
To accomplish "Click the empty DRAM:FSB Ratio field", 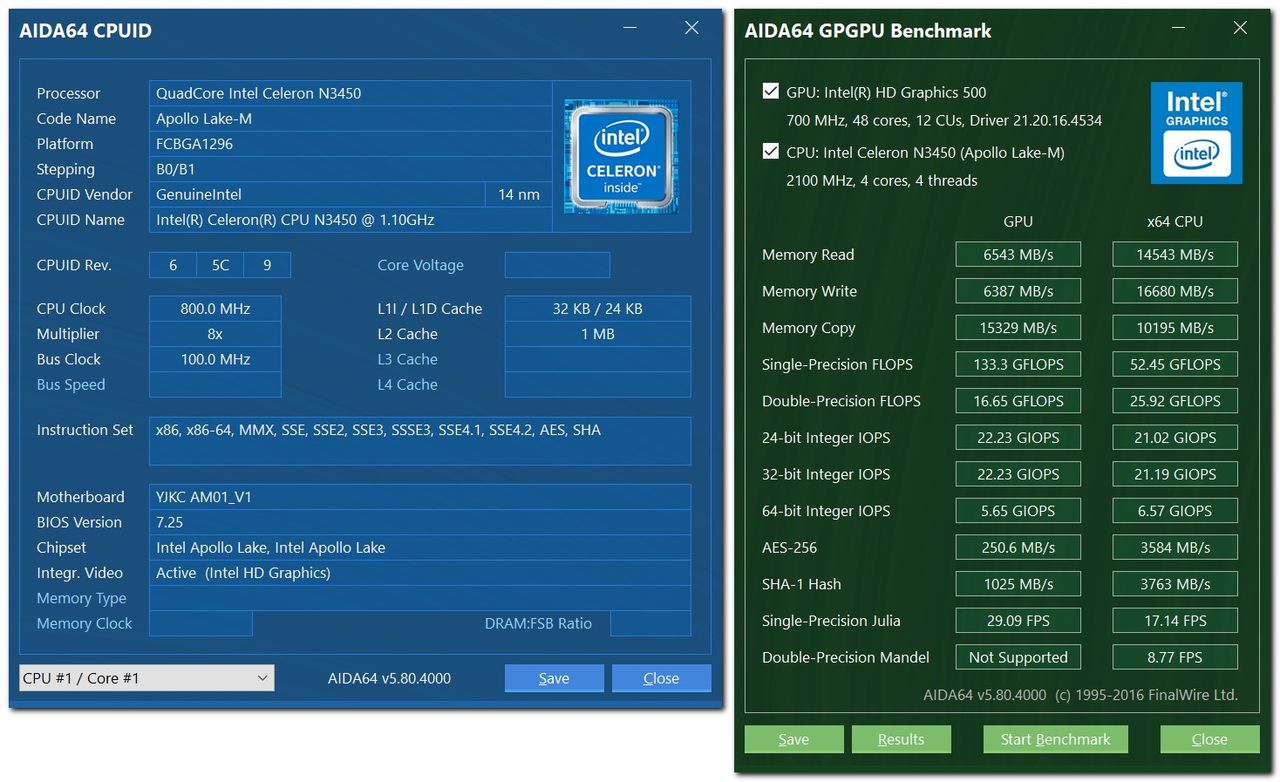I will point(650,623).
